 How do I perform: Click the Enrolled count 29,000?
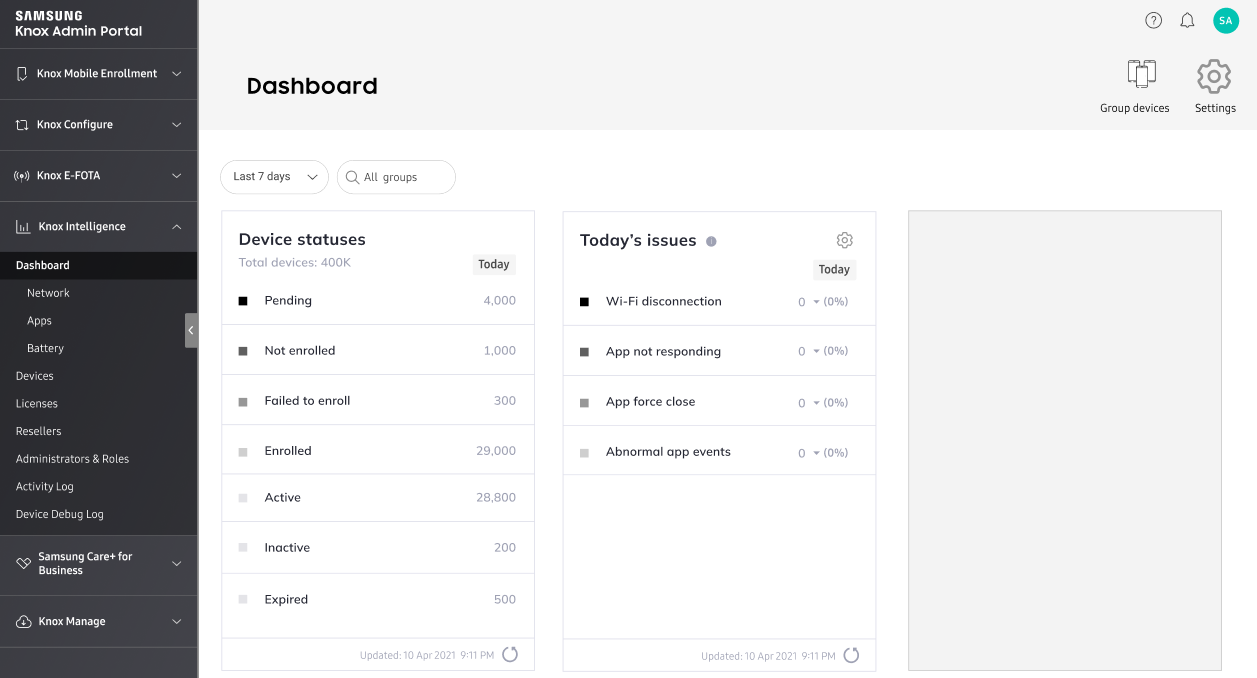point(496,451)
